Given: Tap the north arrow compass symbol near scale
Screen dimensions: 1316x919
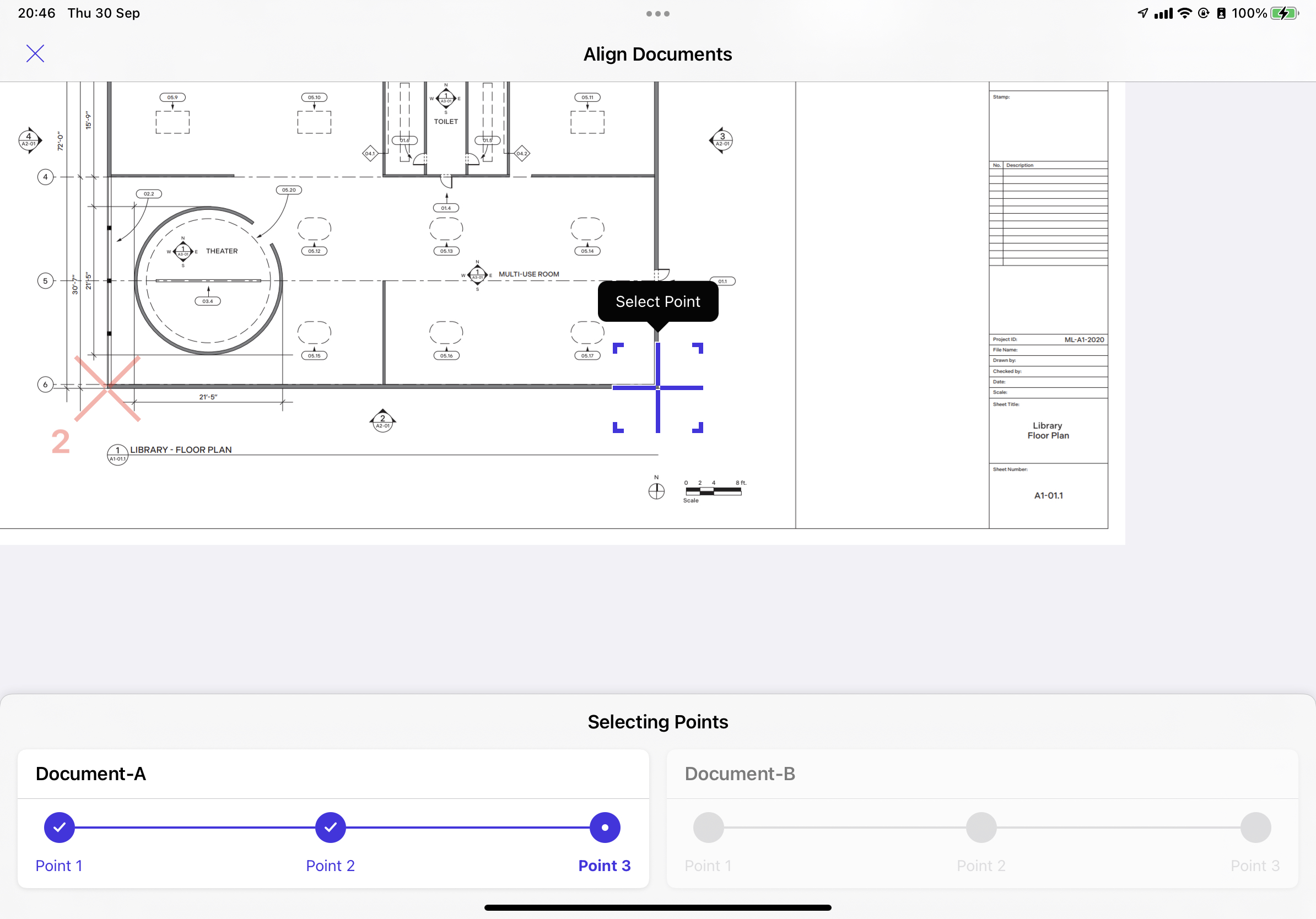Looking at the screenshot, I should tap(656, 491).
